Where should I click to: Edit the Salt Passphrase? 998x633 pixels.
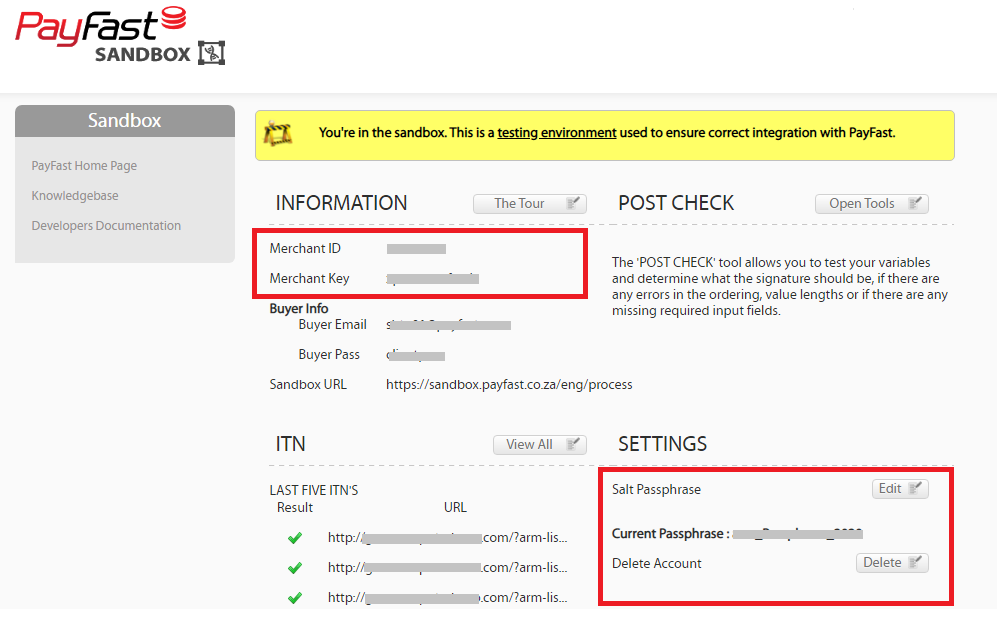pos(900,489)
